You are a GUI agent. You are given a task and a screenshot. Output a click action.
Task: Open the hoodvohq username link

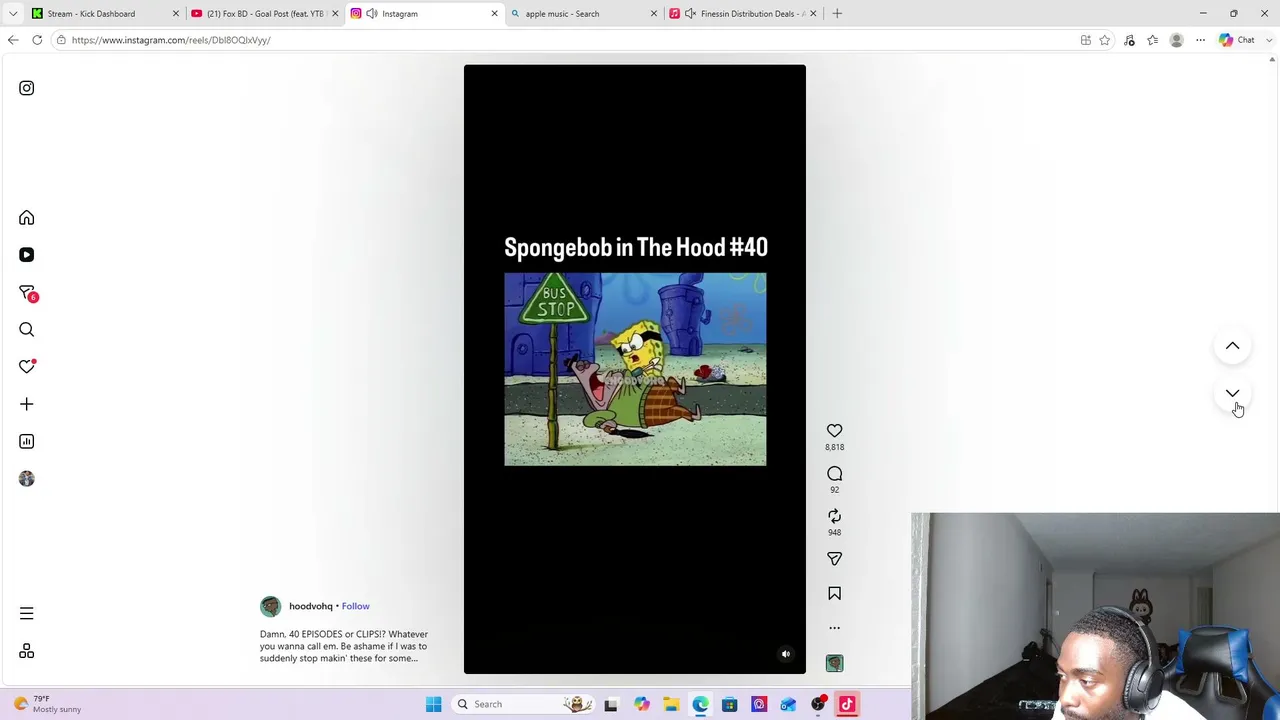pos(311,606)
